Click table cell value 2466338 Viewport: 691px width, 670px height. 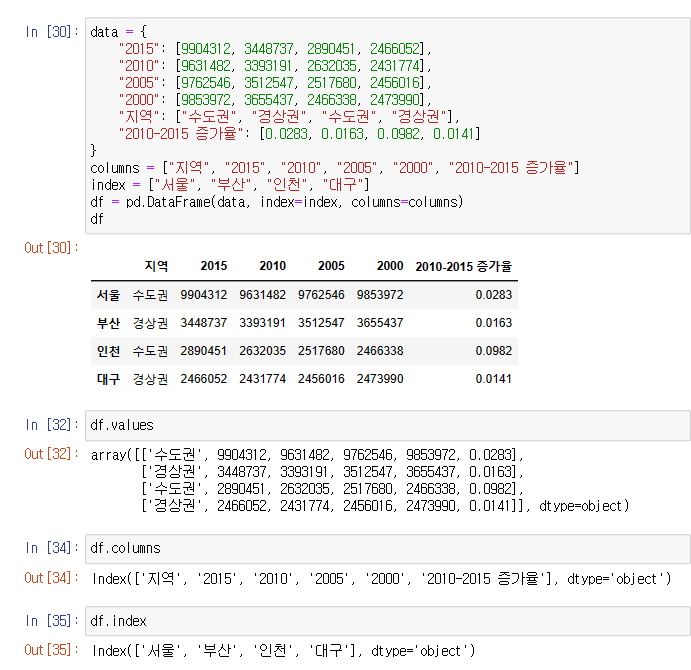(380, 351)
